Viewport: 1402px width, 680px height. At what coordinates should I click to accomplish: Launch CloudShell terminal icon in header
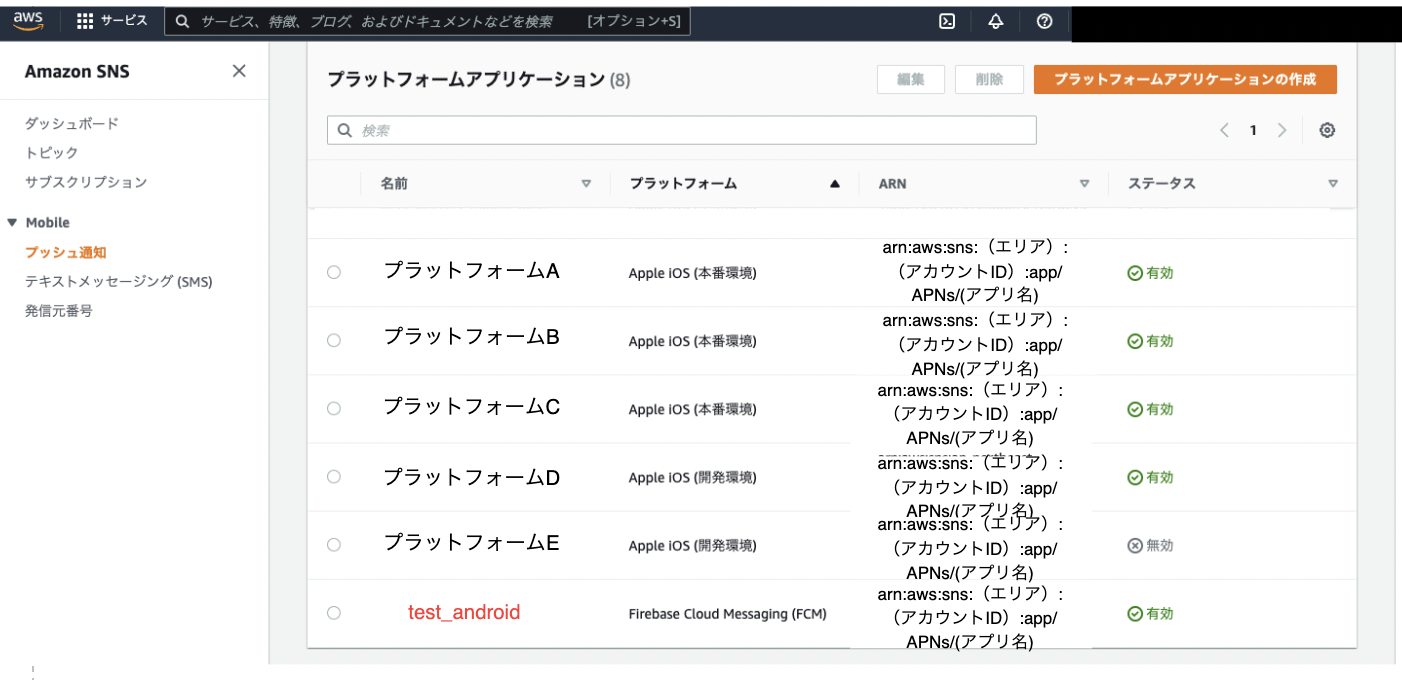point(947,21)
